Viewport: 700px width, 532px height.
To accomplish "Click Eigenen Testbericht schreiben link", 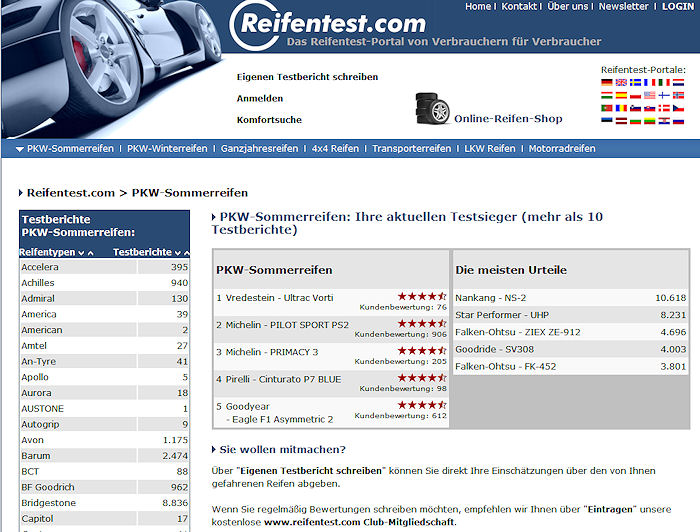I will [x=307, y=77].
